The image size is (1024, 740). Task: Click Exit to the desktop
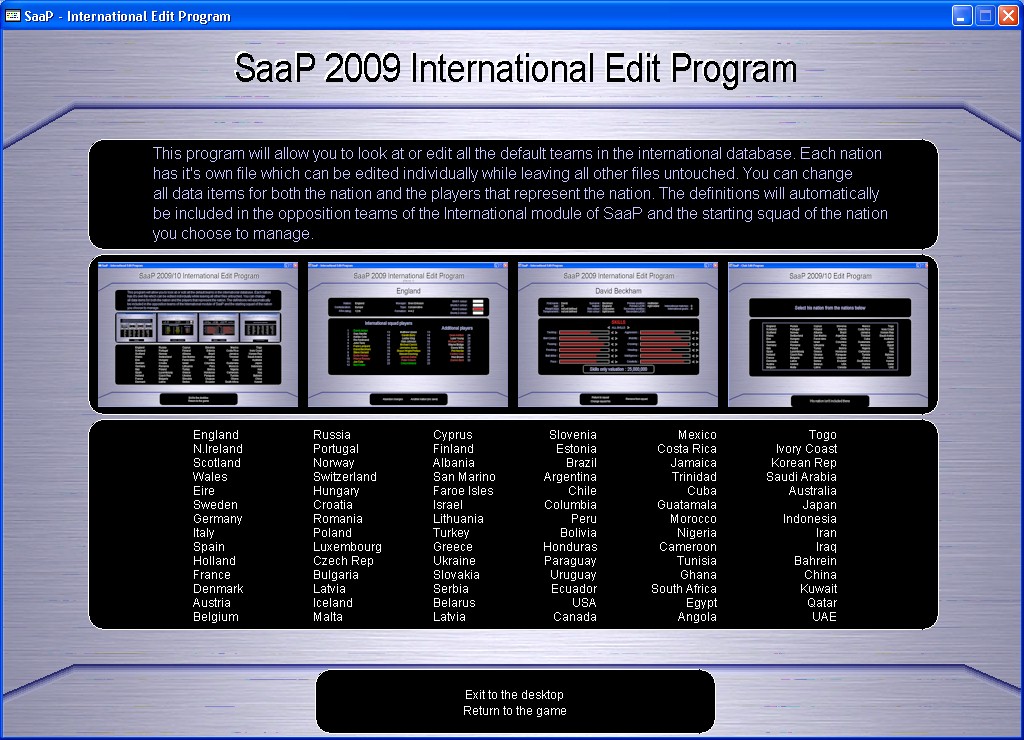click(514, 694)
